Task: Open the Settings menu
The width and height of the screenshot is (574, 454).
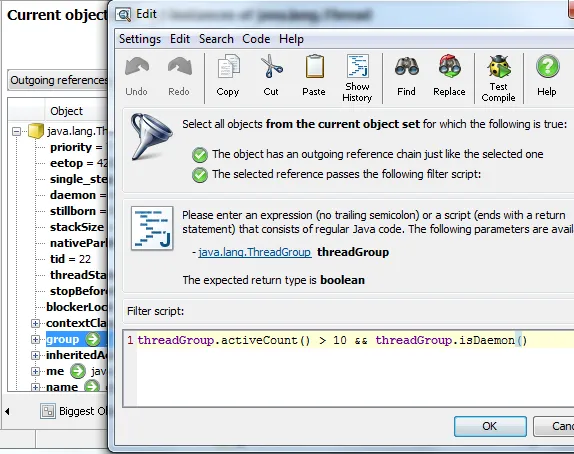Action: point(140,39)
